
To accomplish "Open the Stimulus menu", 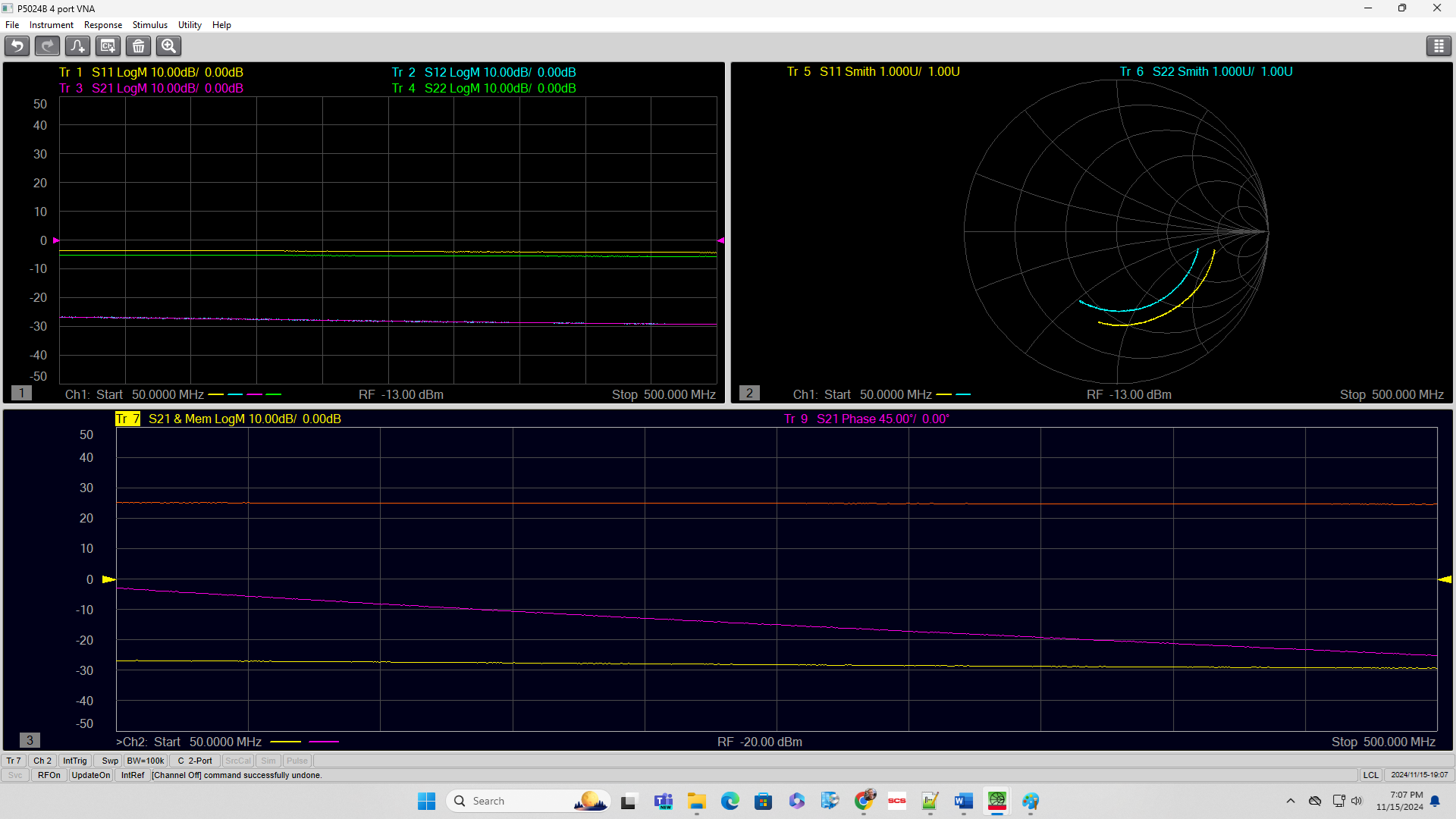I will (x=150, y=25).
